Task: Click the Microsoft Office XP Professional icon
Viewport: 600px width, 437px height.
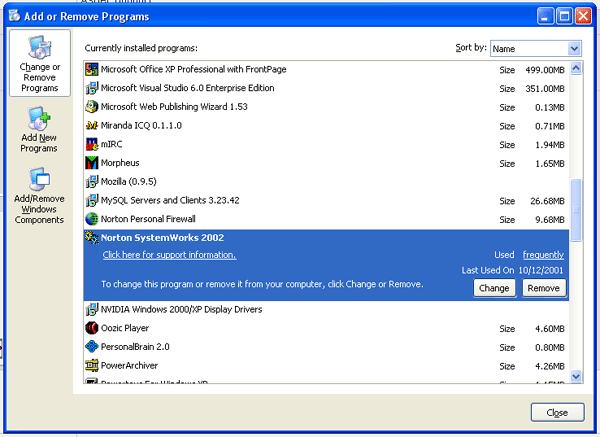Action: [x=91, y=69]
